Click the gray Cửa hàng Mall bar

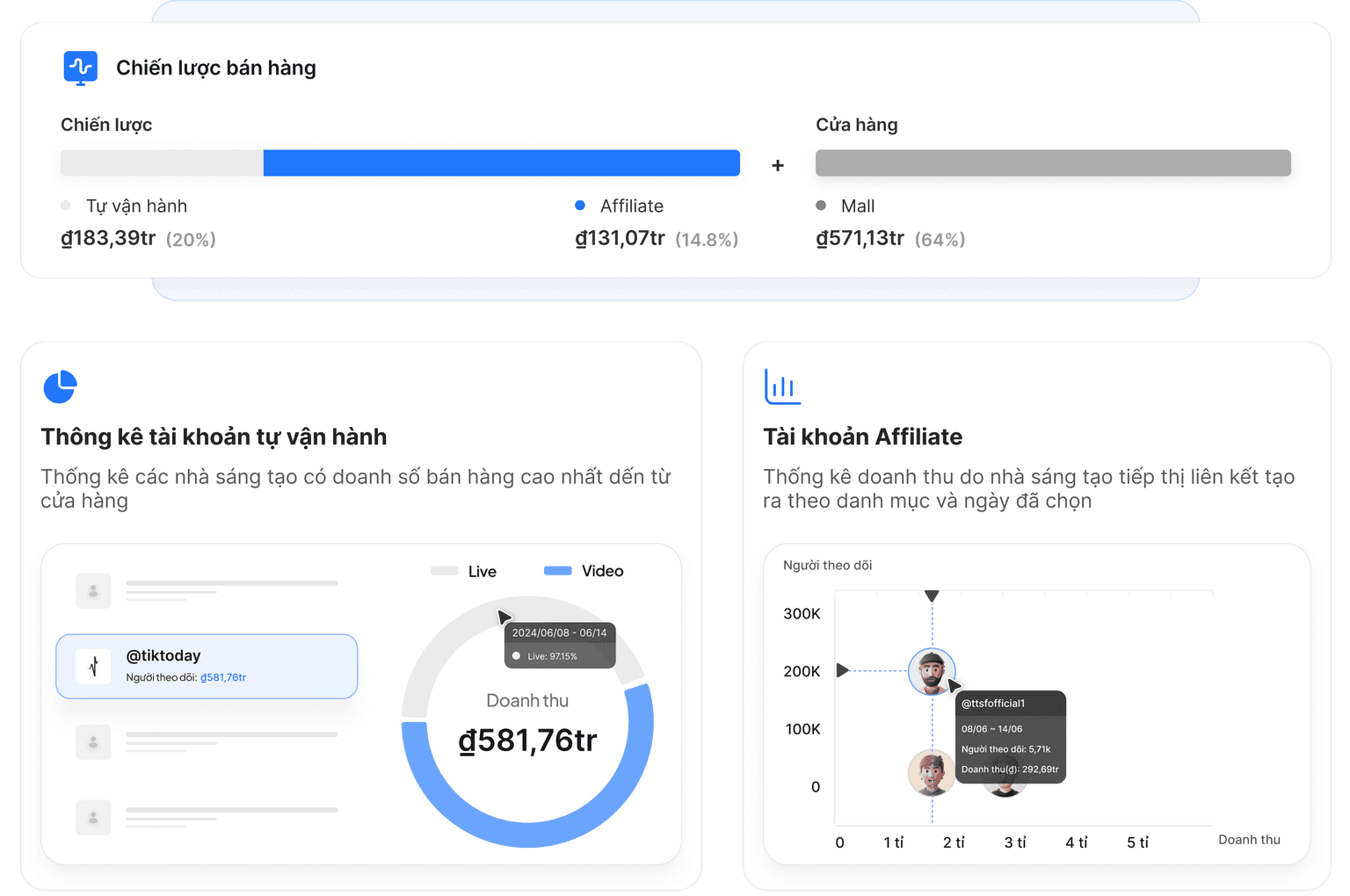(1053, 163)
